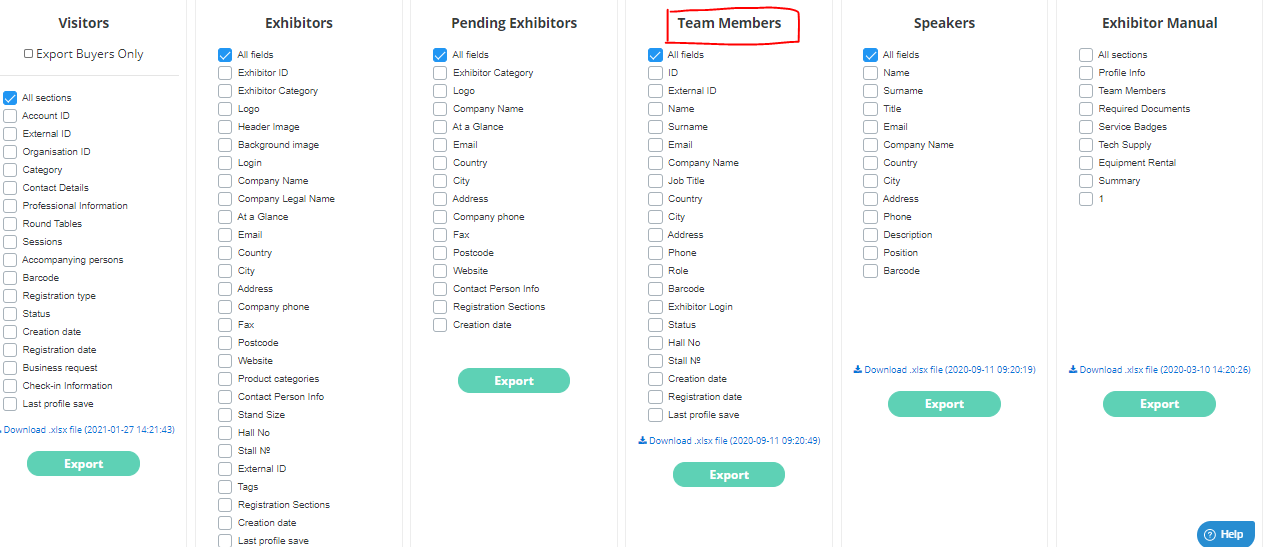Viewport: 1273px width, 547px height.
Task: Uncheck All sections under Visitors
Action: 10,98
